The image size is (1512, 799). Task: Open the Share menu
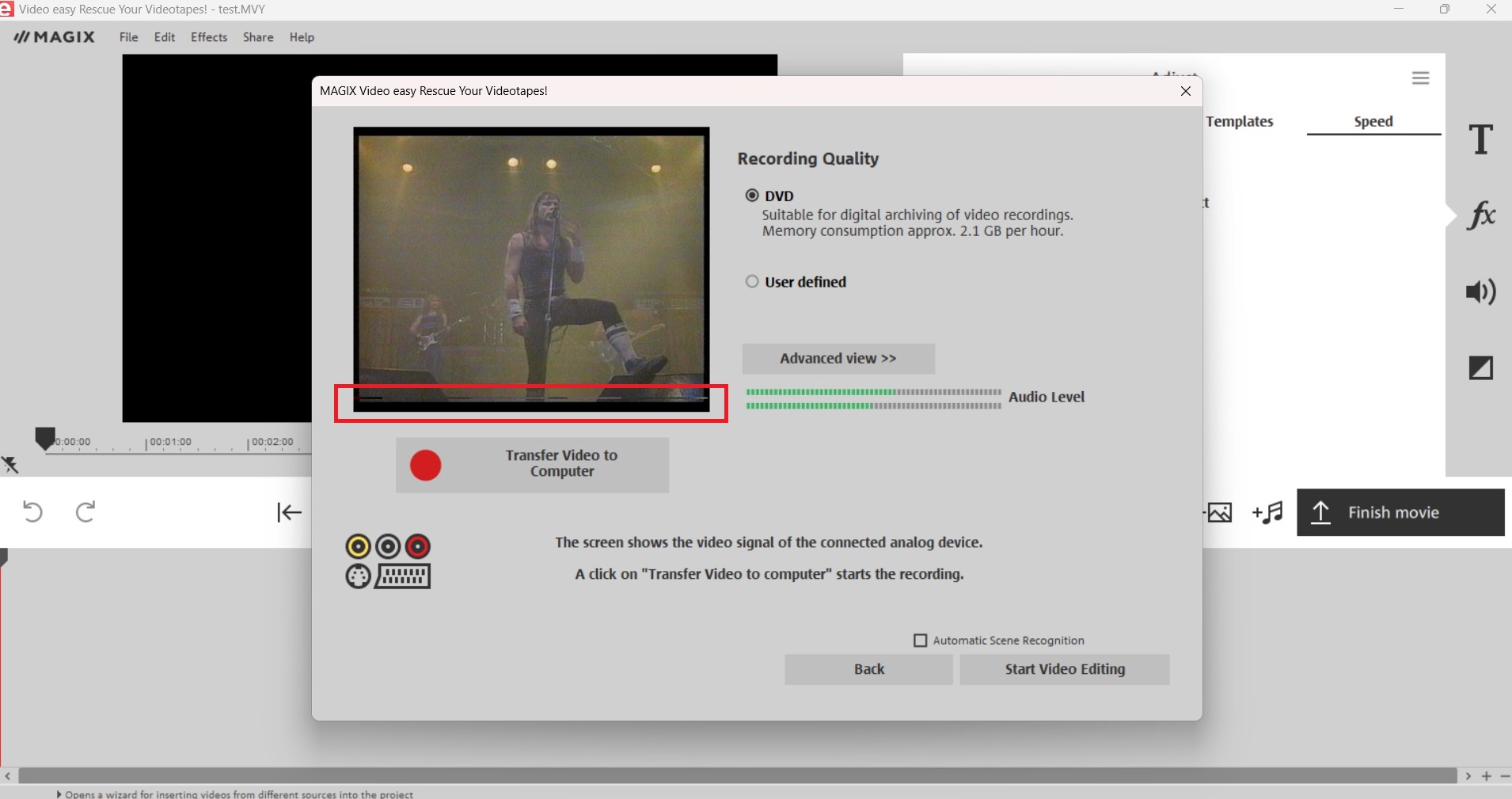pyautogui.click(x=258, y=37)
